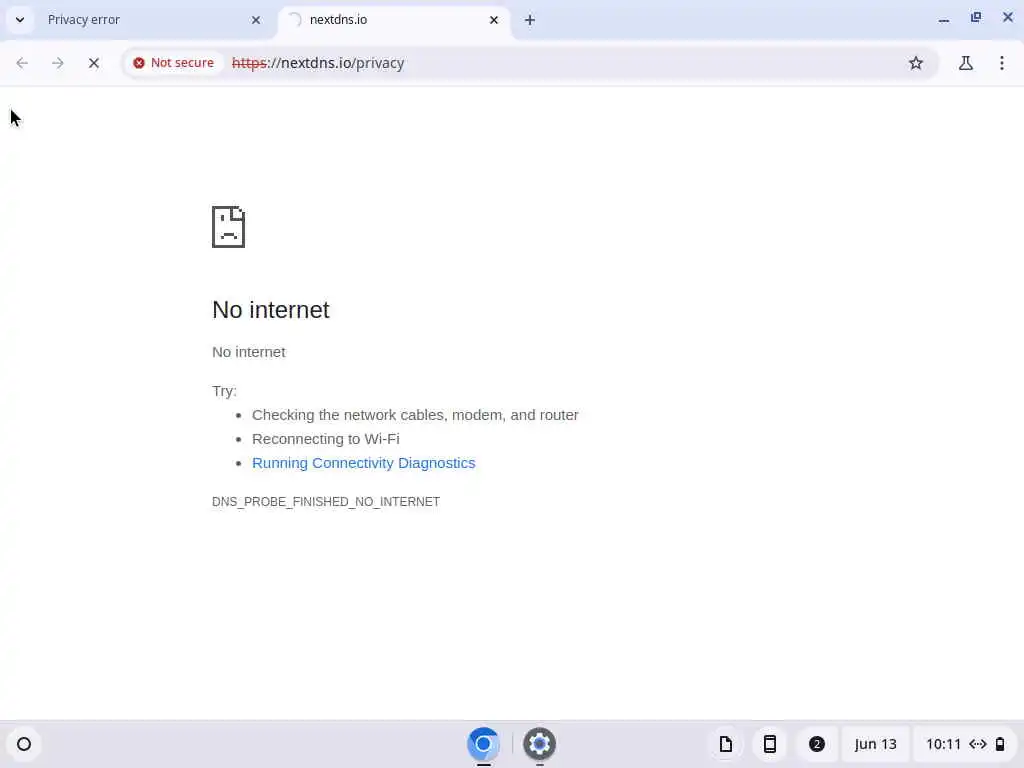Open a new tab with plus button
Screen dimensions: 1024x768
pos(530,20)
